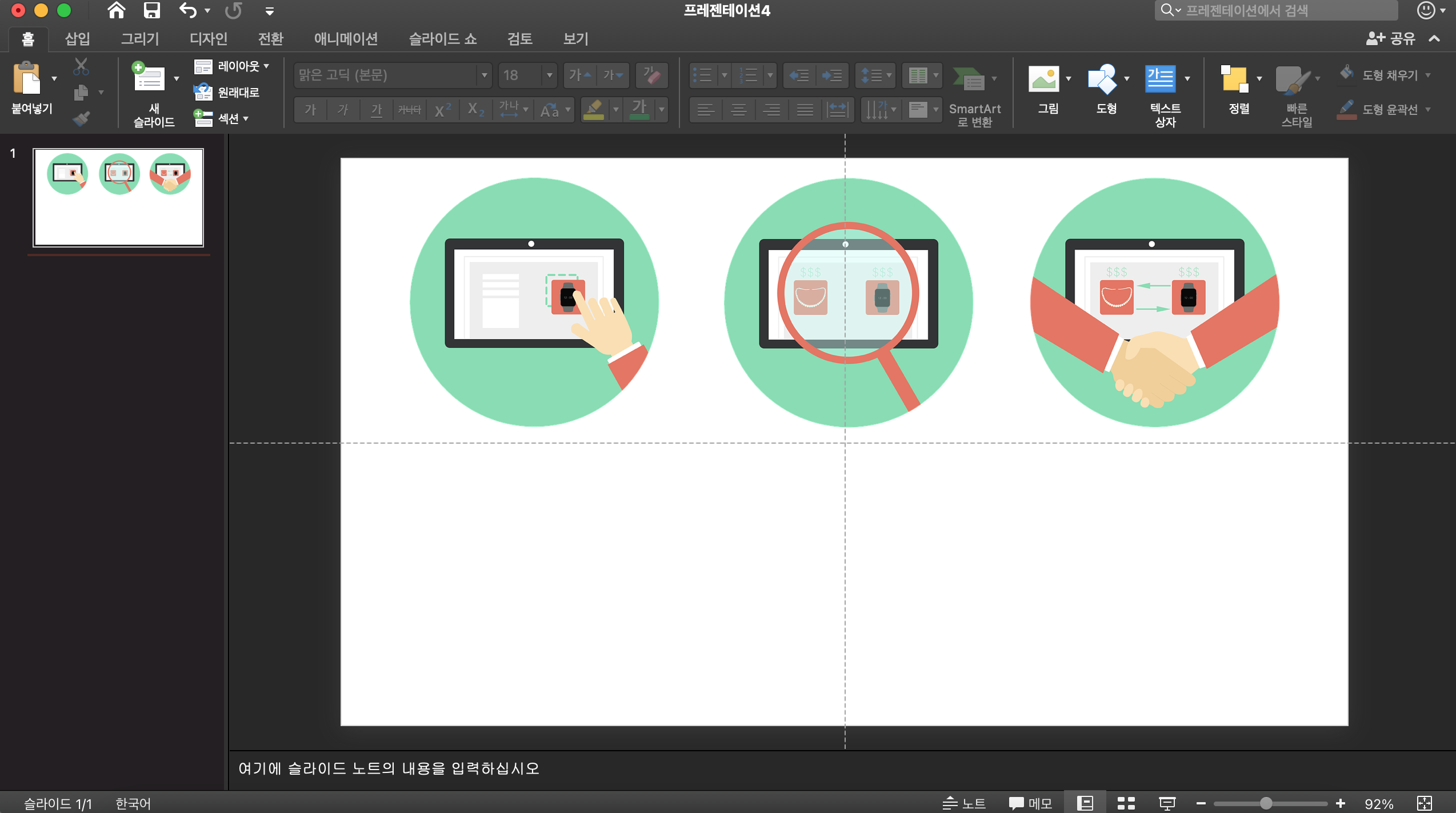Click the 원래대로 (Reset) button

(x=227, y=92)
